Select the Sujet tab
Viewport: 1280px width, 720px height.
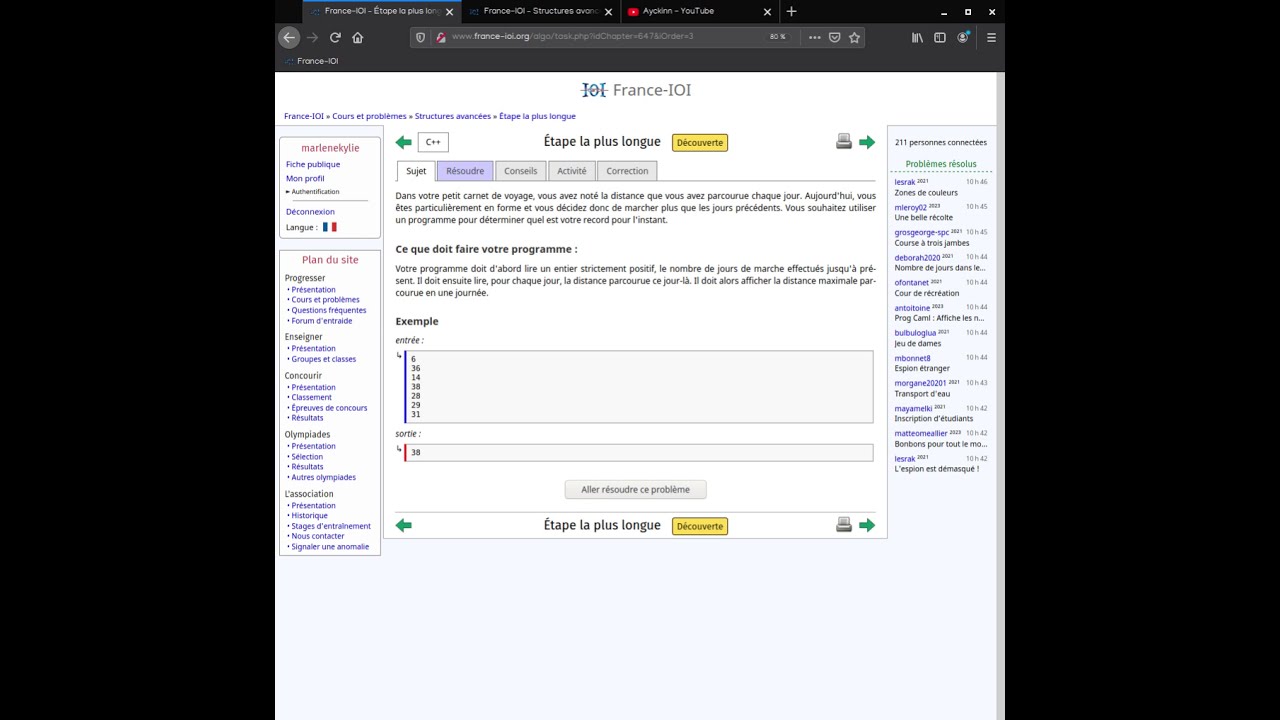click(416, 171)
